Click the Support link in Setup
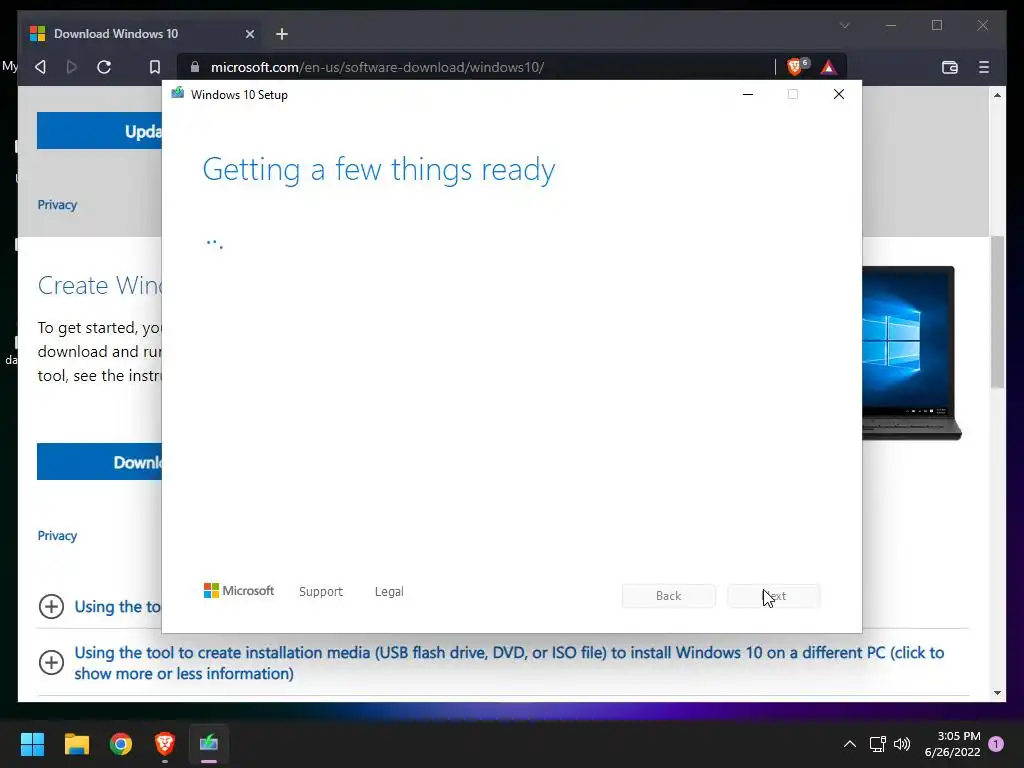This screenshot has width=1024, height=768. coord(321,592)
